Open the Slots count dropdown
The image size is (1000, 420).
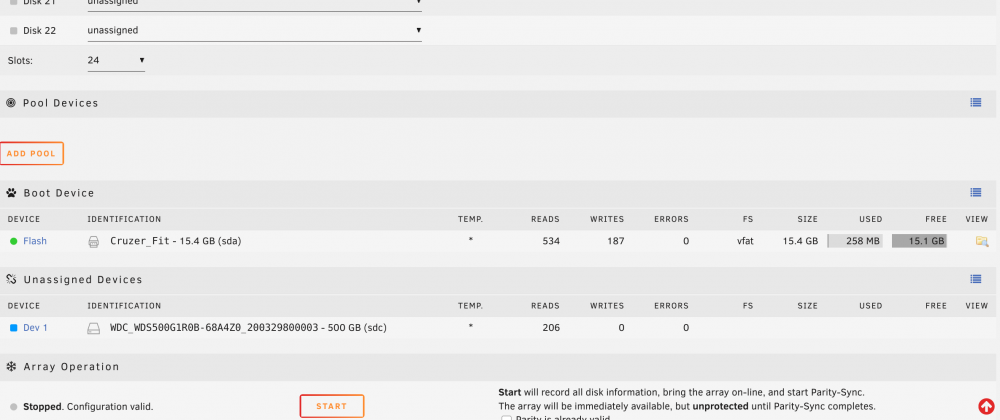pyautogui.click(x=116, y=61)
